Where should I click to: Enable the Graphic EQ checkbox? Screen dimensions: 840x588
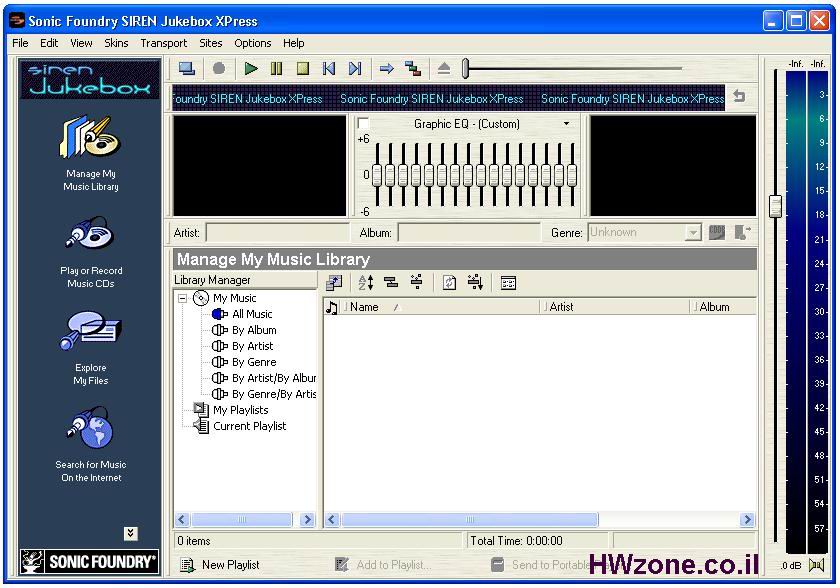coord(363,124)
